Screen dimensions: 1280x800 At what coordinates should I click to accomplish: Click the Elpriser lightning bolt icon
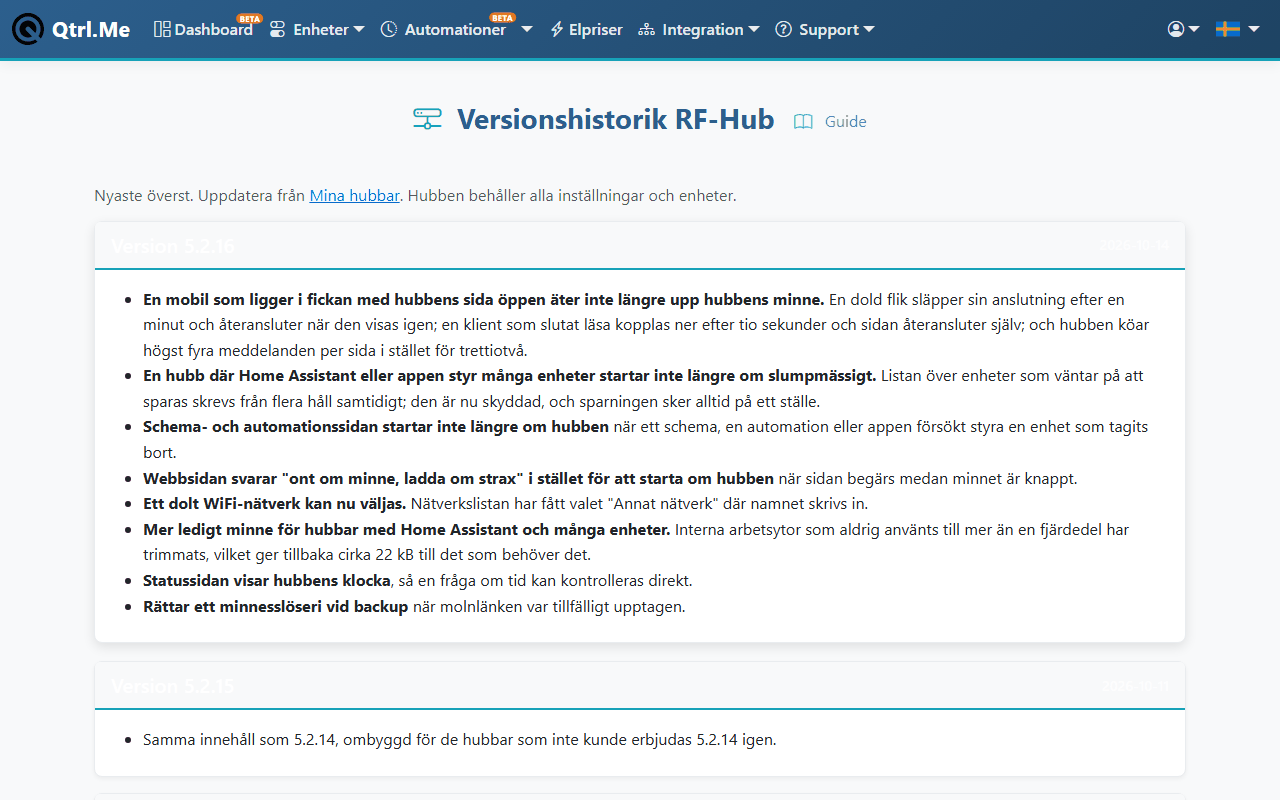click(x=557, y=30)
